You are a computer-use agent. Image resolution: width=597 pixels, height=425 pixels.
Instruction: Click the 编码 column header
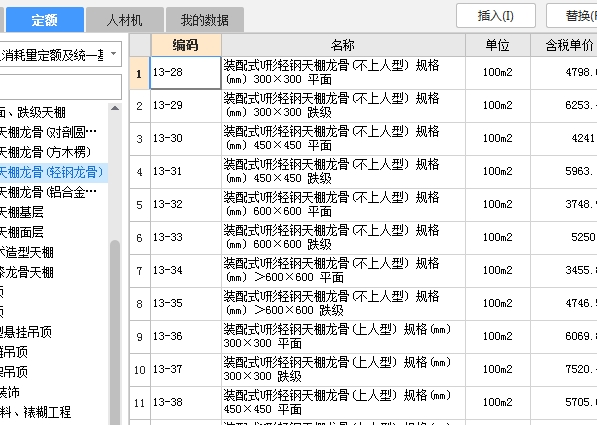coord(186,45)
